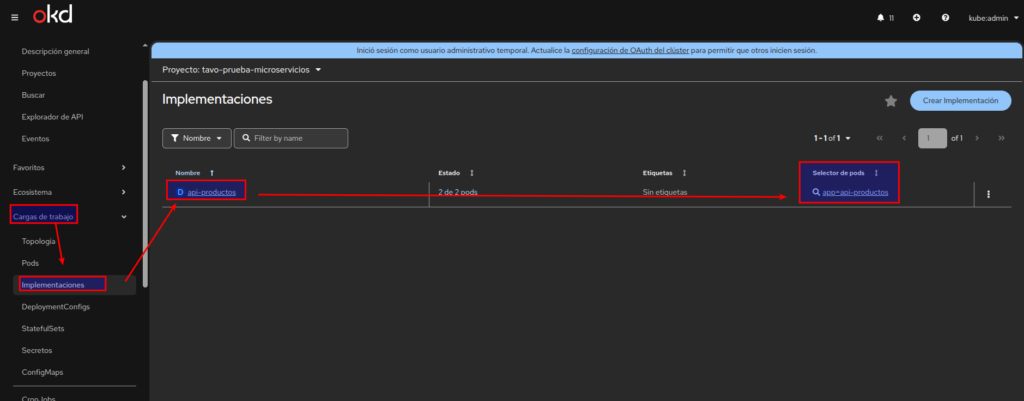Select Pods in the sidebar
Viewport: 1024px width, 401px height.
click(x=30, y=262)
